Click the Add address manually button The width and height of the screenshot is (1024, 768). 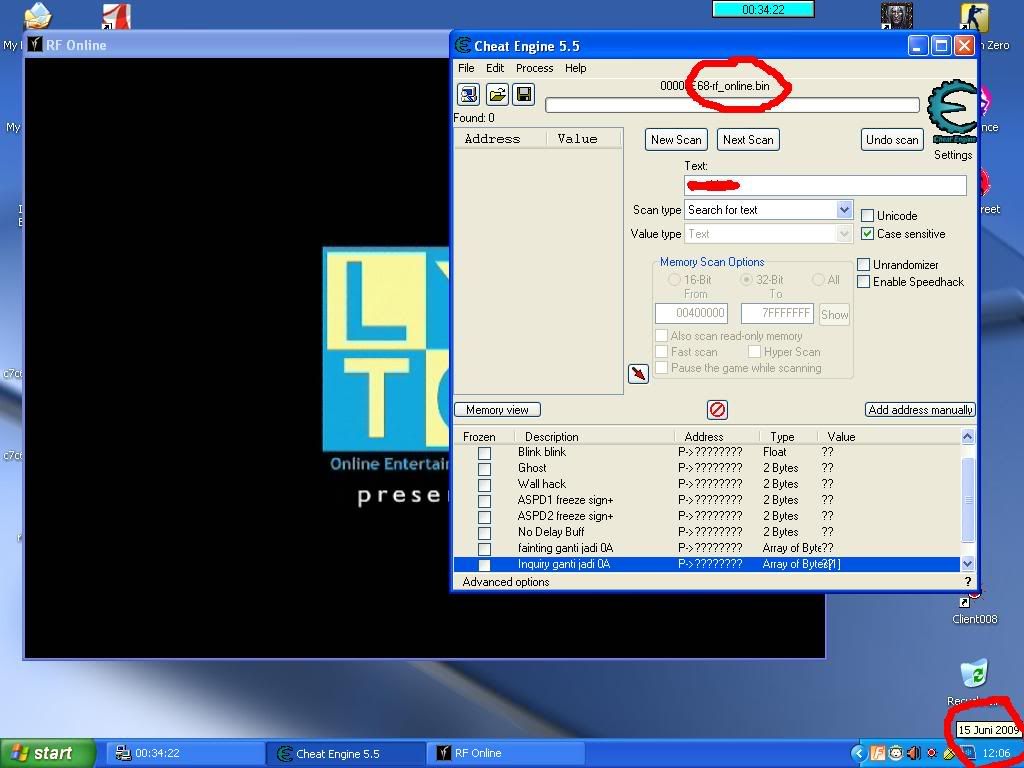coord(919,410)
